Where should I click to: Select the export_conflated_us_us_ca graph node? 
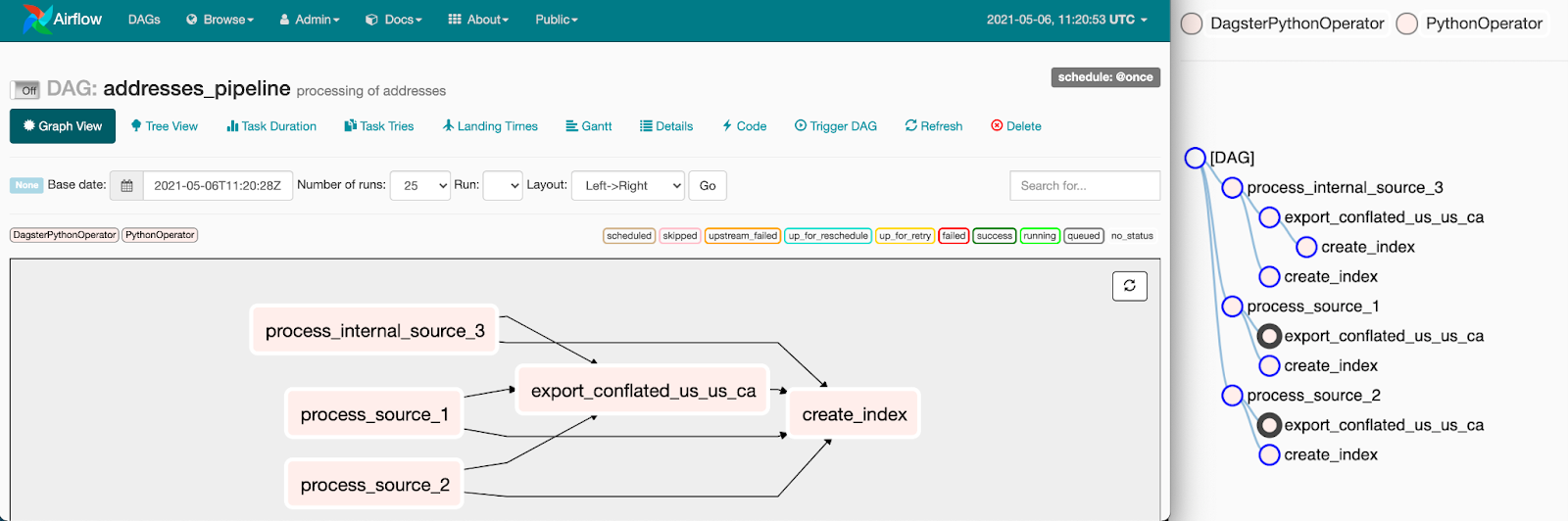pos(643,391)
